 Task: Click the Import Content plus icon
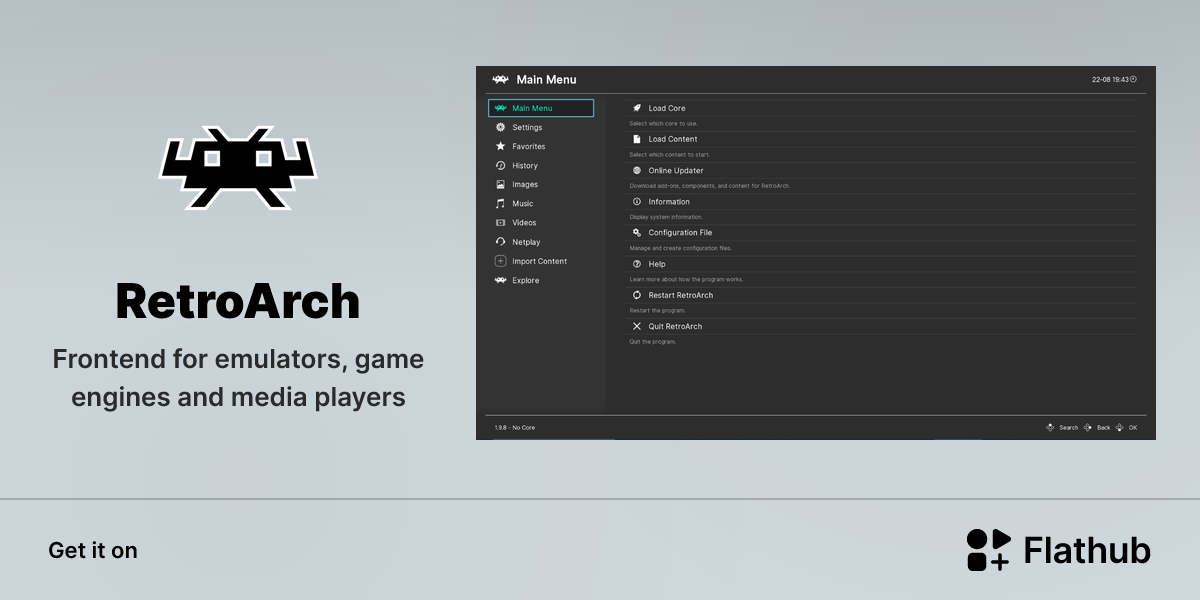click(501, 261)
